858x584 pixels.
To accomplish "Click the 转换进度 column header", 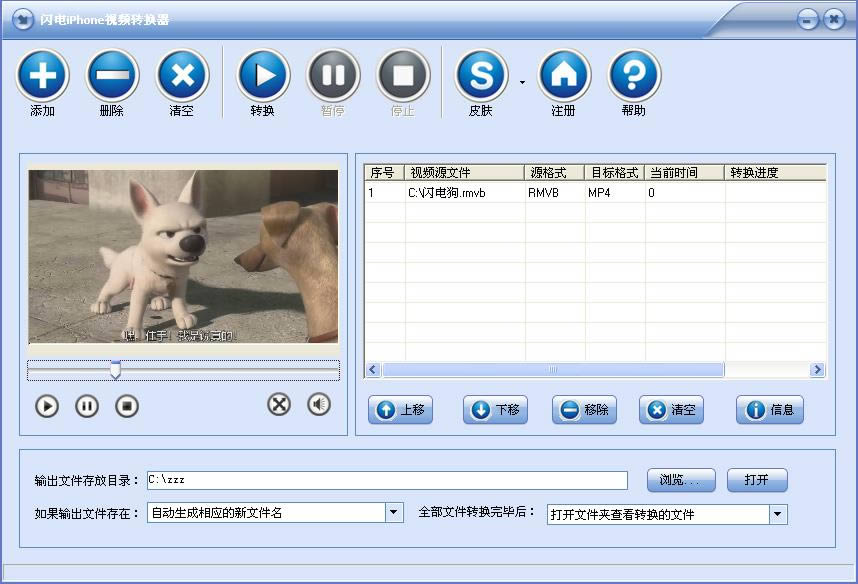I will click(x=775, y=172).
